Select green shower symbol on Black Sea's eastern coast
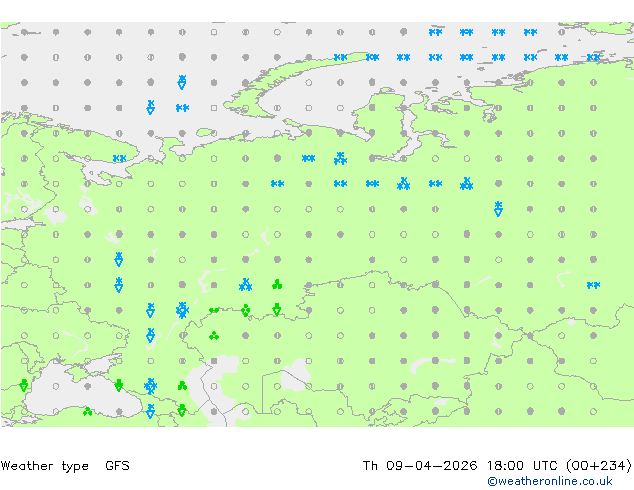The height and width of the screenshot is (490, 634). pos(118,385)
